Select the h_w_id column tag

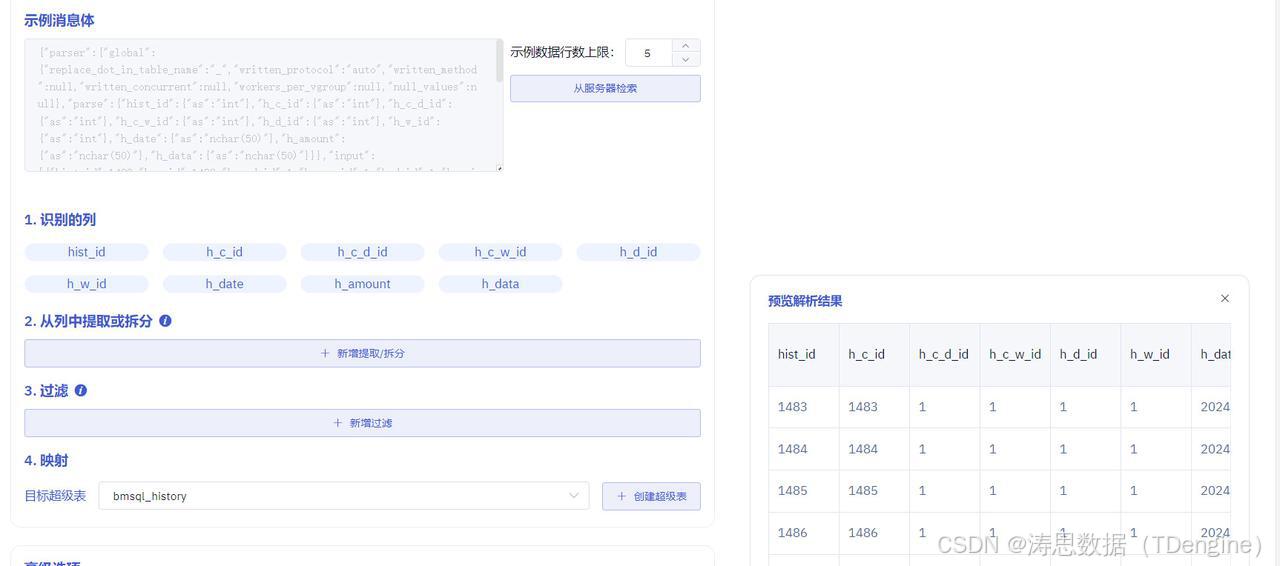86,284
